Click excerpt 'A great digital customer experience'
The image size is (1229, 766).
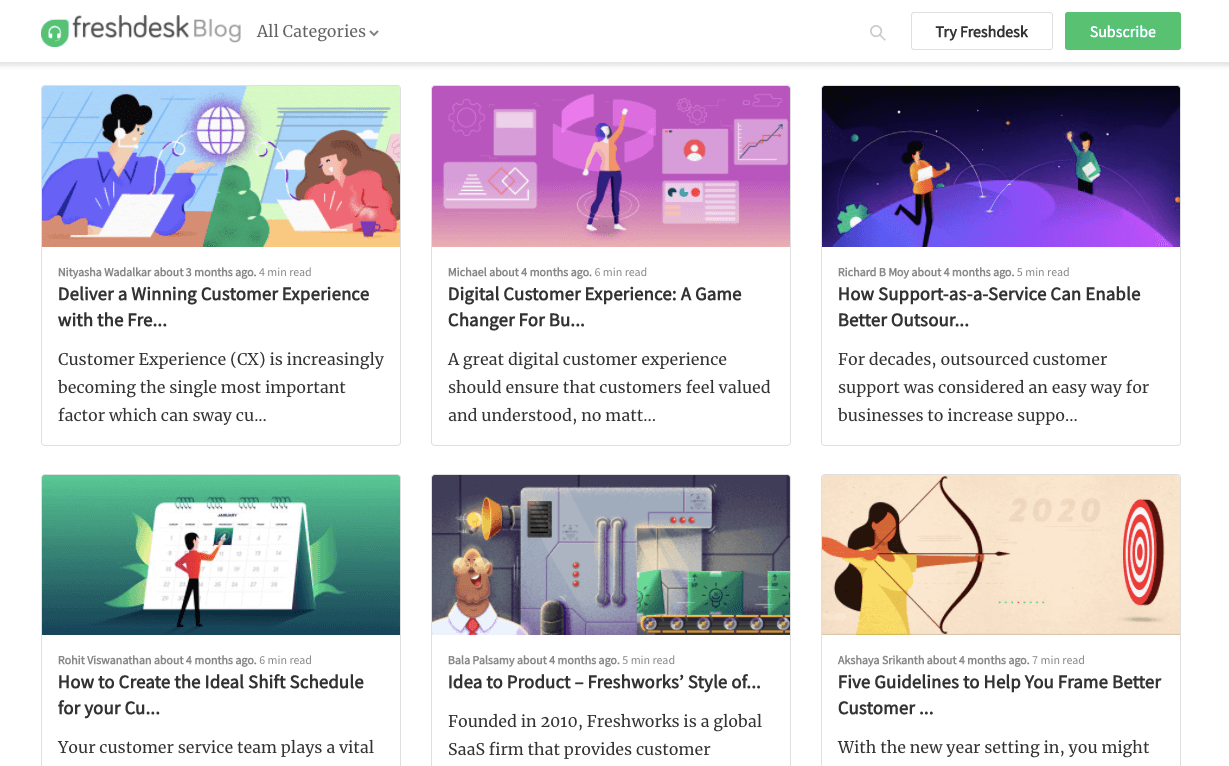coord(609,387)
